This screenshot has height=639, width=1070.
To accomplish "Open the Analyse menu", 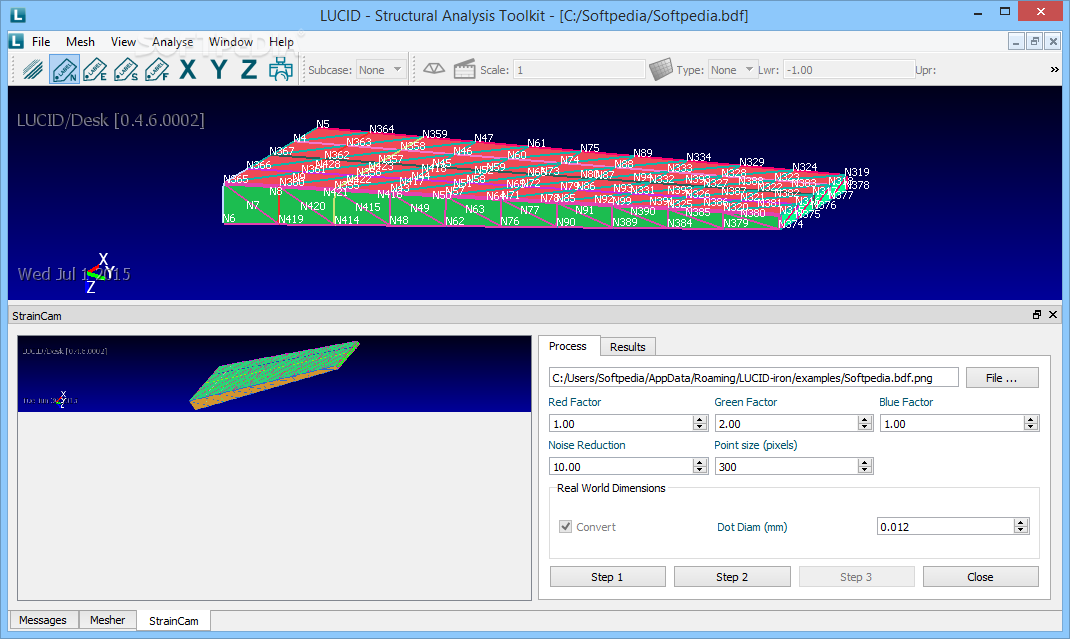I will pyautogui.click(x=173, y=42).
